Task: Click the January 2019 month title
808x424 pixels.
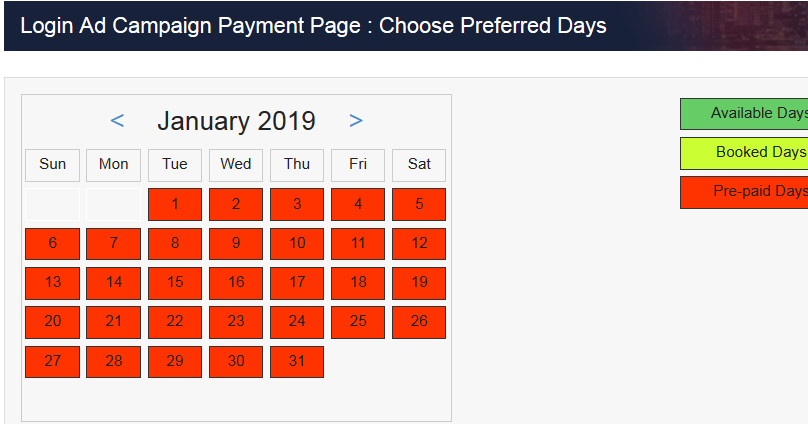Action: click(236, 122)
